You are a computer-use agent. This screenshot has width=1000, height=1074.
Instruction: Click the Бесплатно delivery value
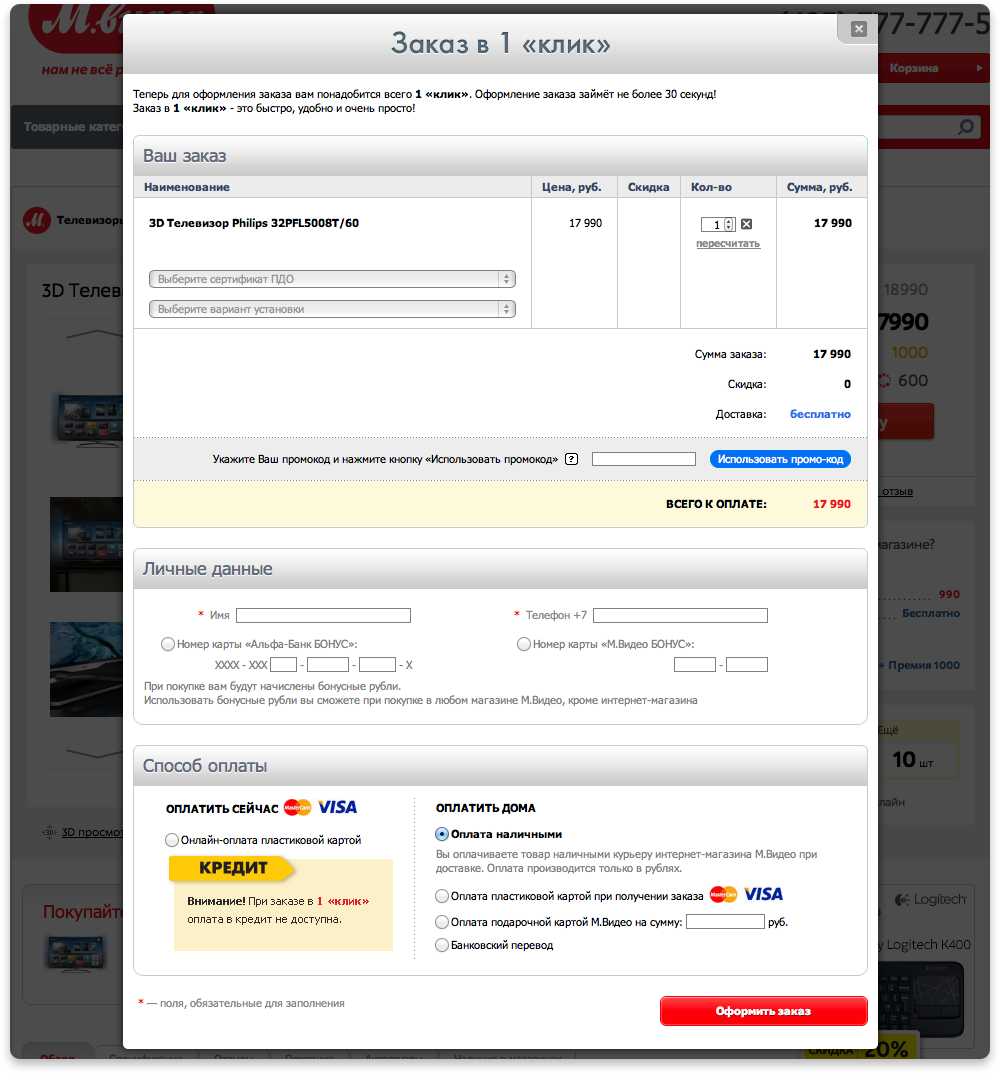(820, 414)
